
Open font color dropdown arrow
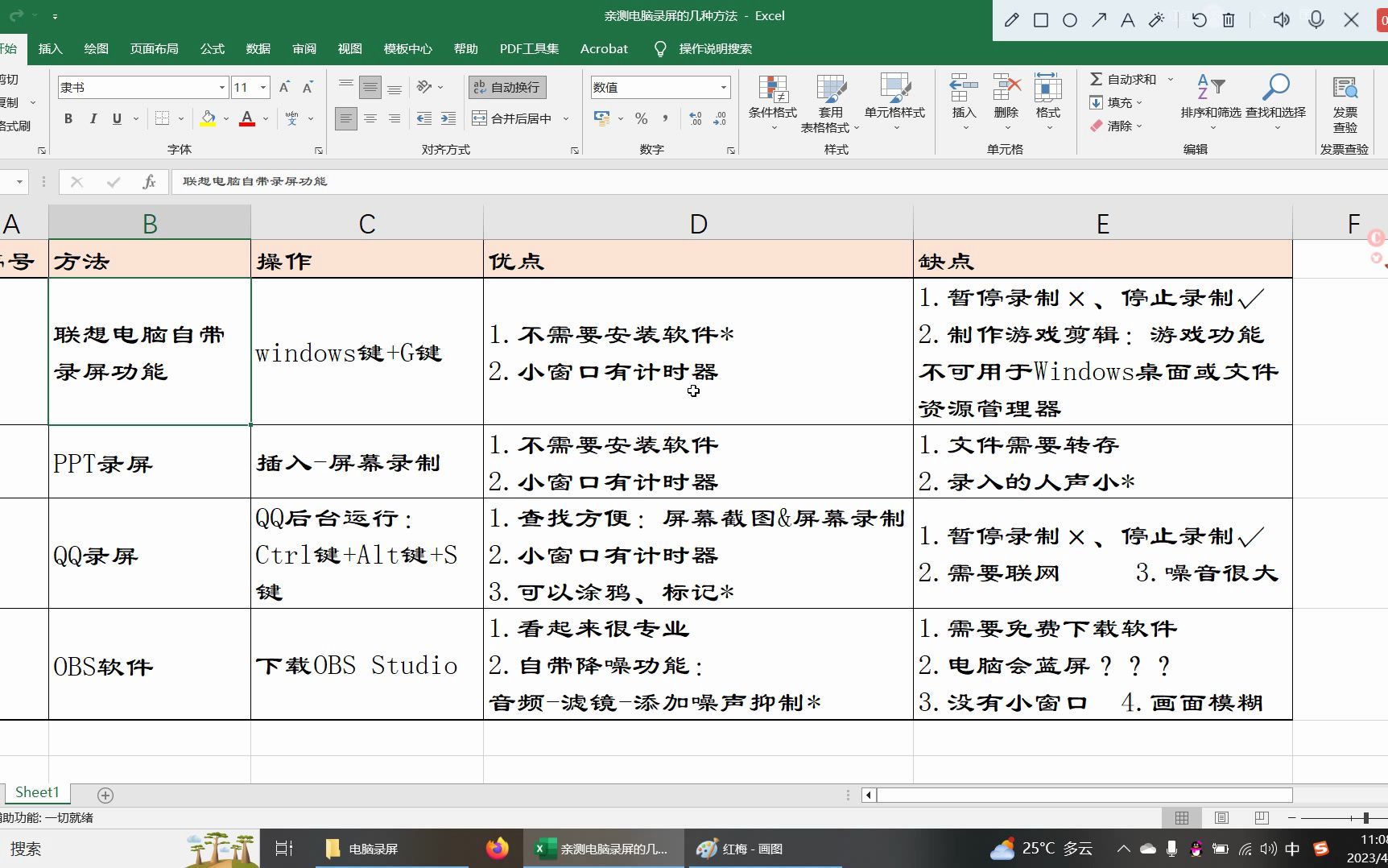pos(266,118)
